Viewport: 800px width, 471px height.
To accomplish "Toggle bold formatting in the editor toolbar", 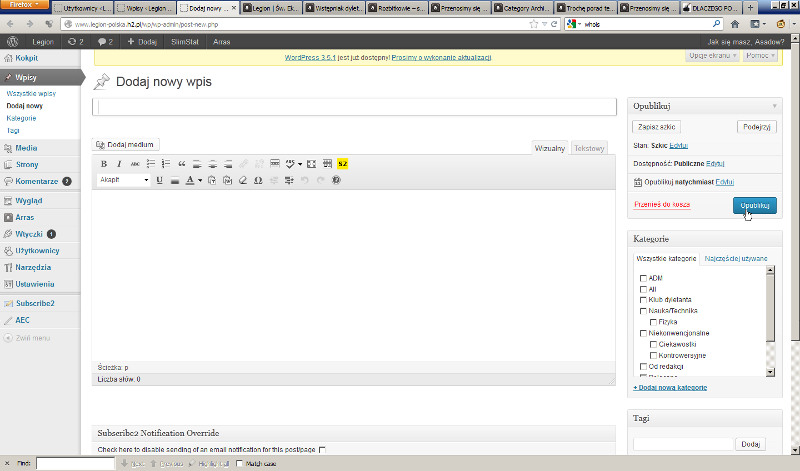I will pos(104,163).
